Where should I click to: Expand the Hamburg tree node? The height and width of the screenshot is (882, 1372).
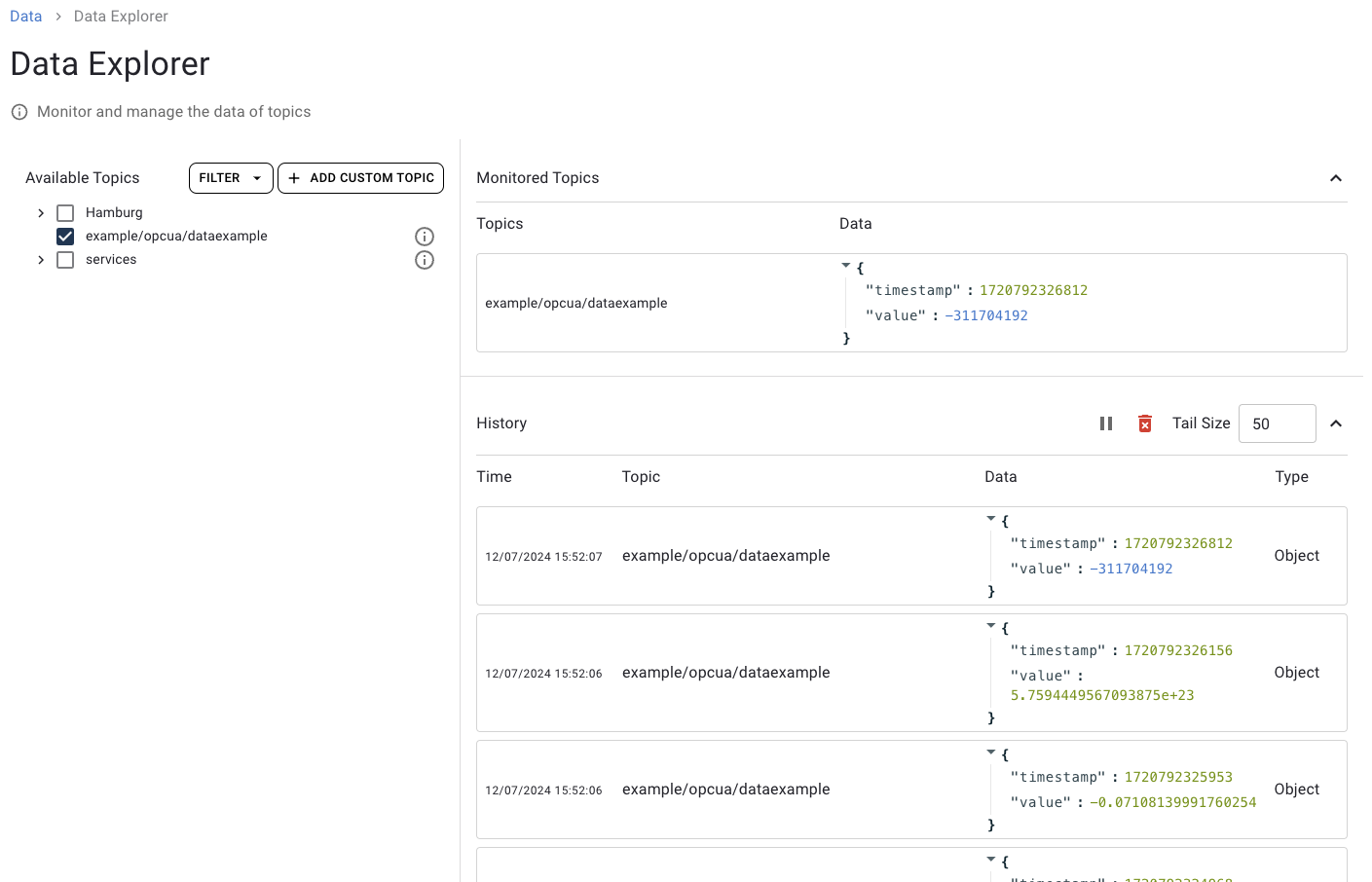tap(41, 213)
